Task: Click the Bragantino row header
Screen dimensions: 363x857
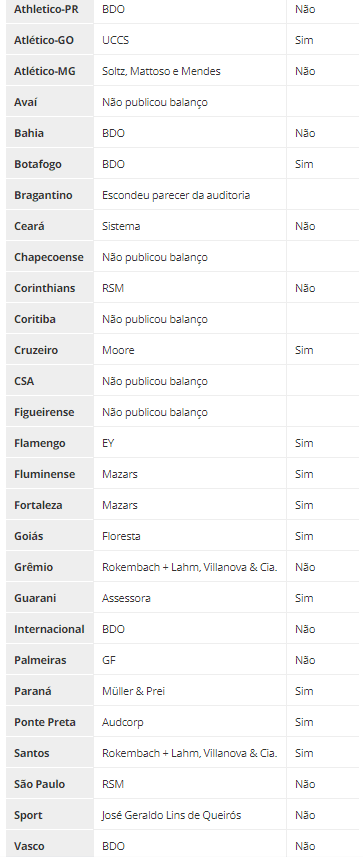Action: coord(50,195)
